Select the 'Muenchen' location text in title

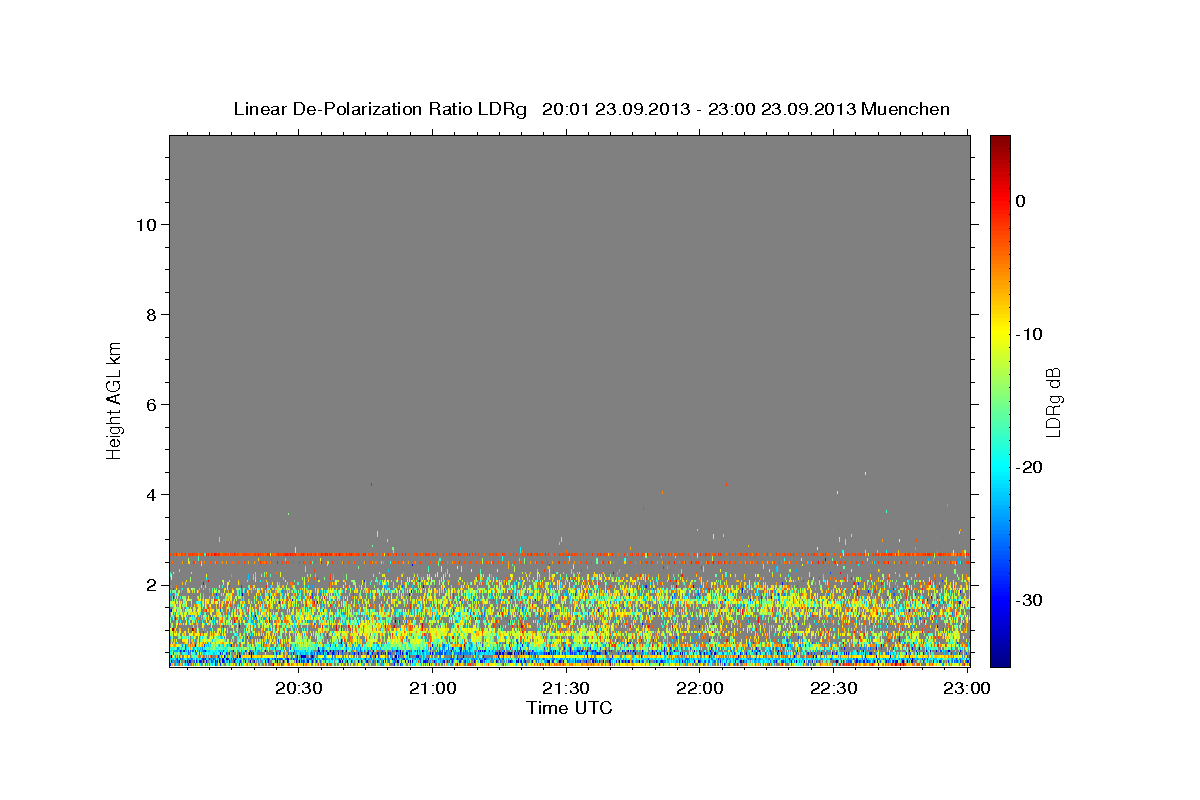tap(906, 109)
